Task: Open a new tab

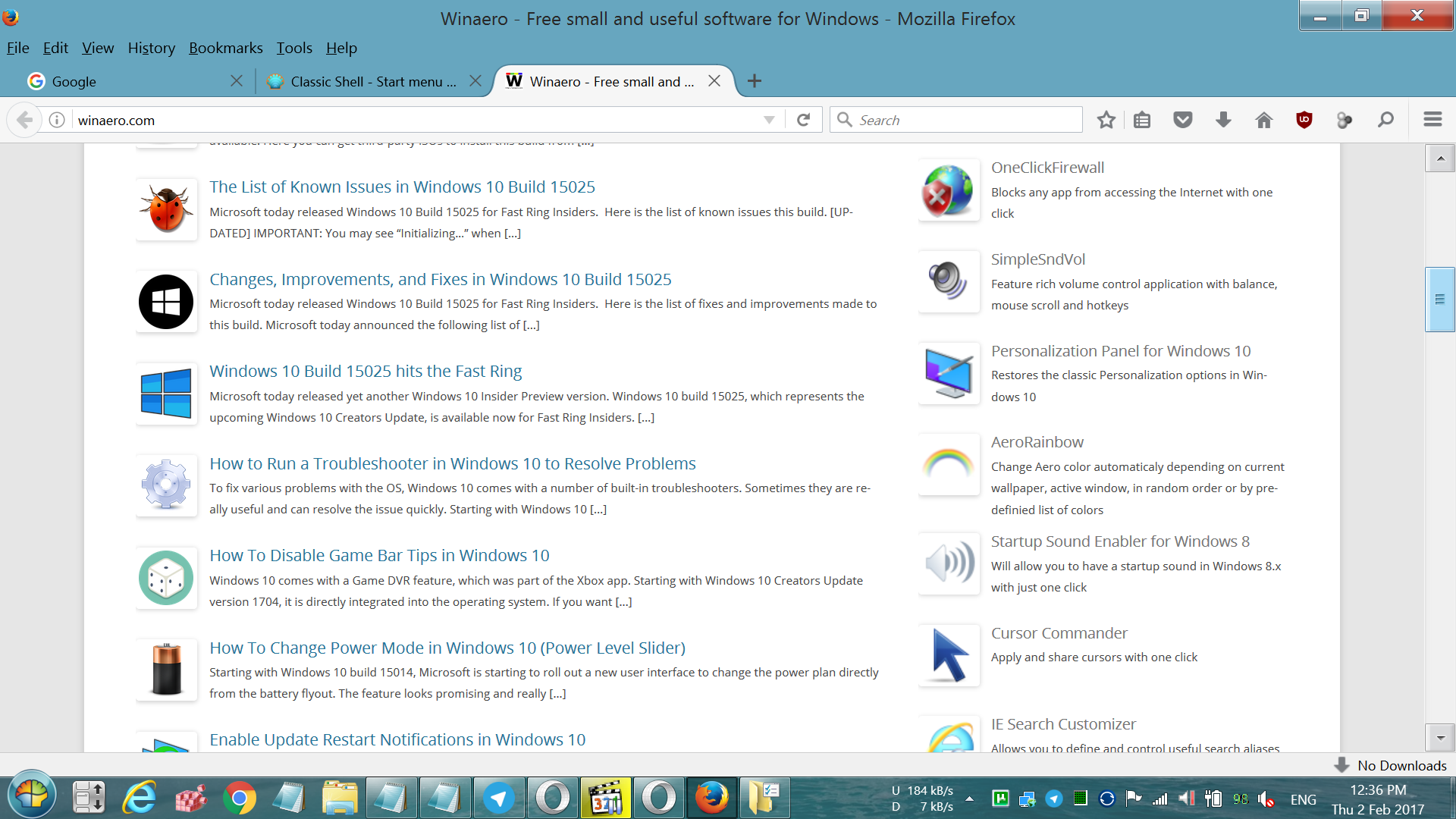Action: pos(754,81)
